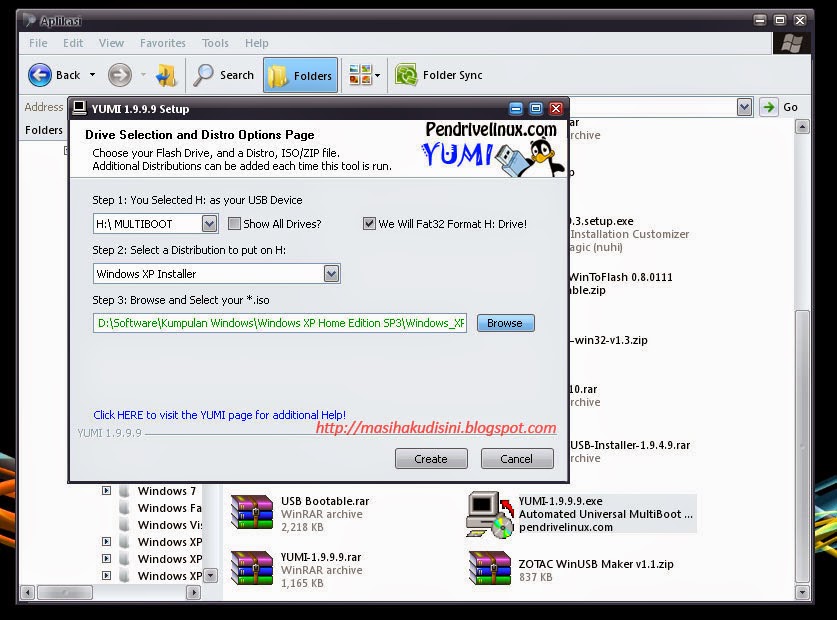Open the Back button history dropdown arrow
The width and height of the screenshot is (837, 620).
point(92,75)
